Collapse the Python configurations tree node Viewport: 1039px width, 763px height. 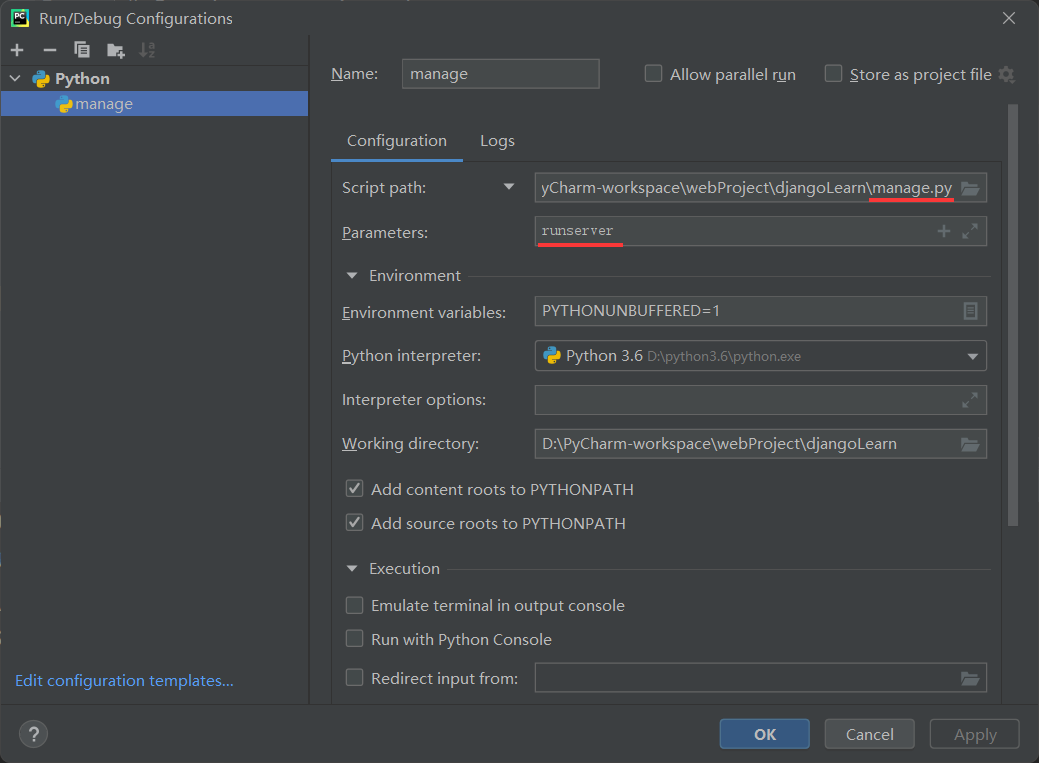pos(15,78)
